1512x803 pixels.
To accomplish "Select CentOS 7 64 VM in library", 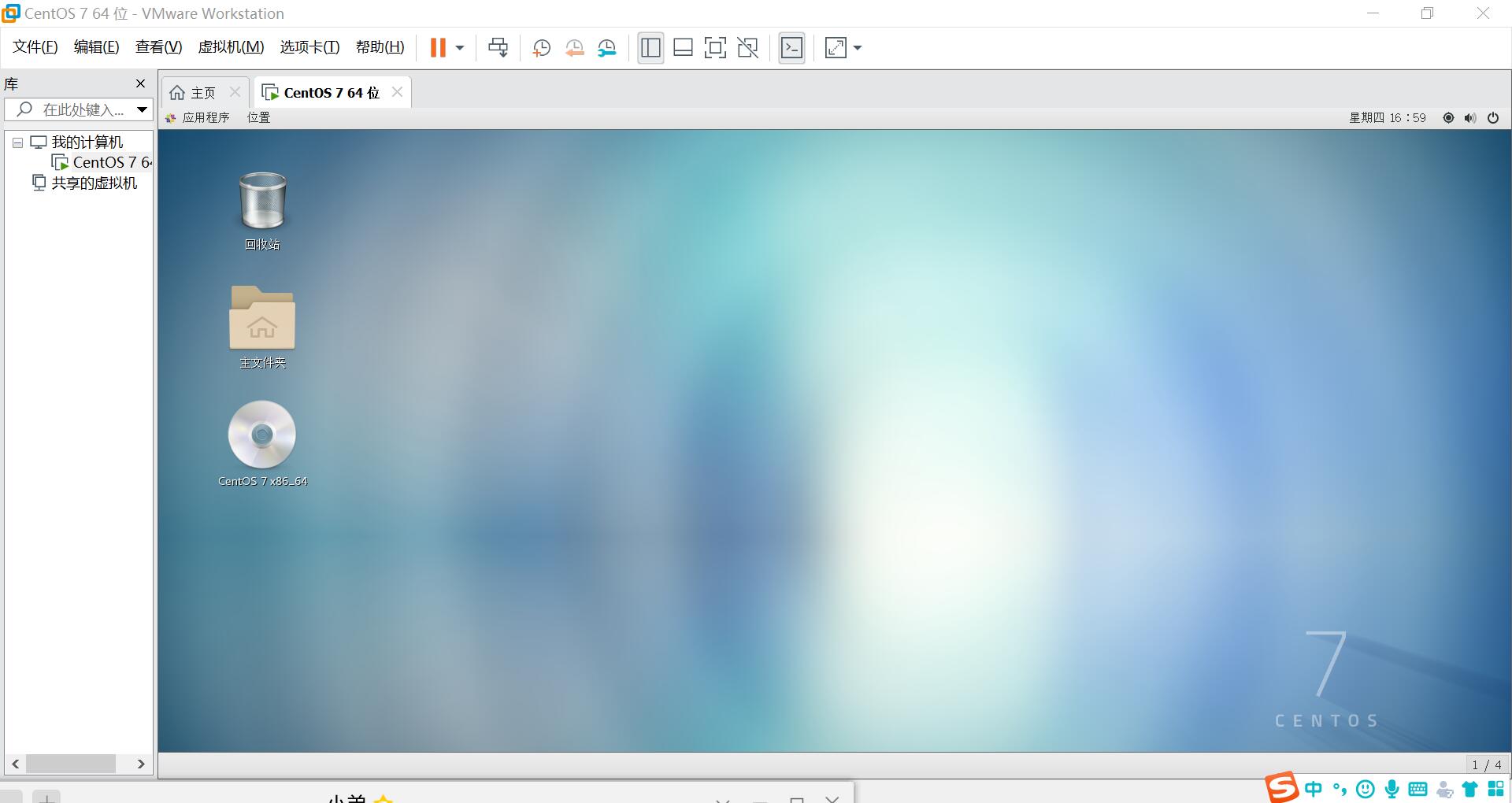I will click(102, 163).
